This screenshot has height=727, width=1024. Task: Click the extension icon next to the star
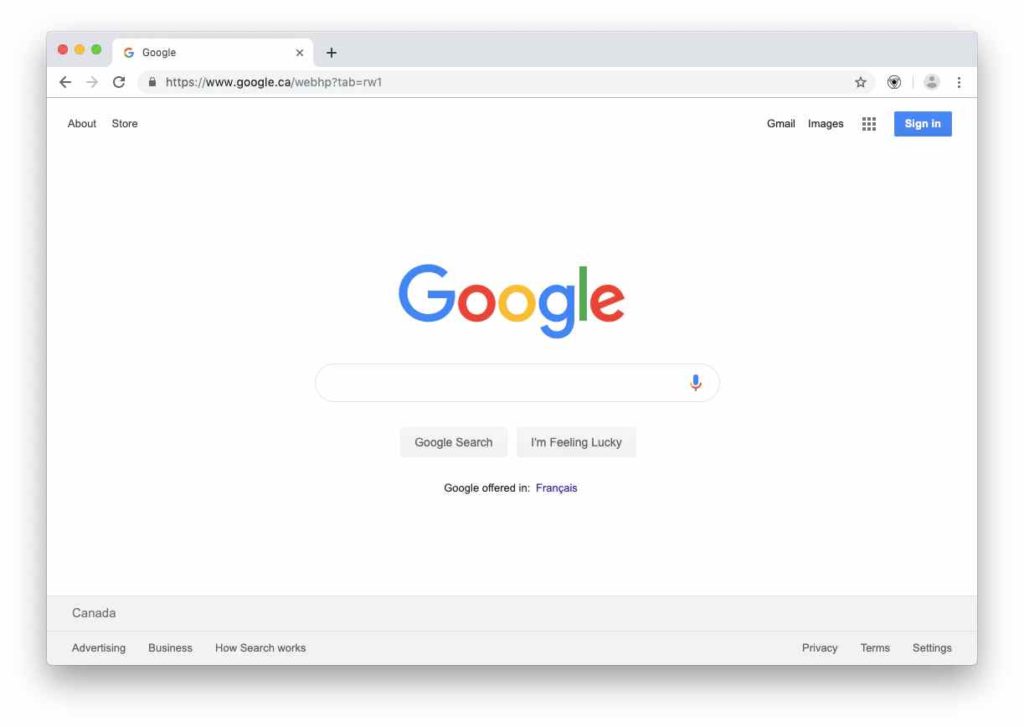894,82
